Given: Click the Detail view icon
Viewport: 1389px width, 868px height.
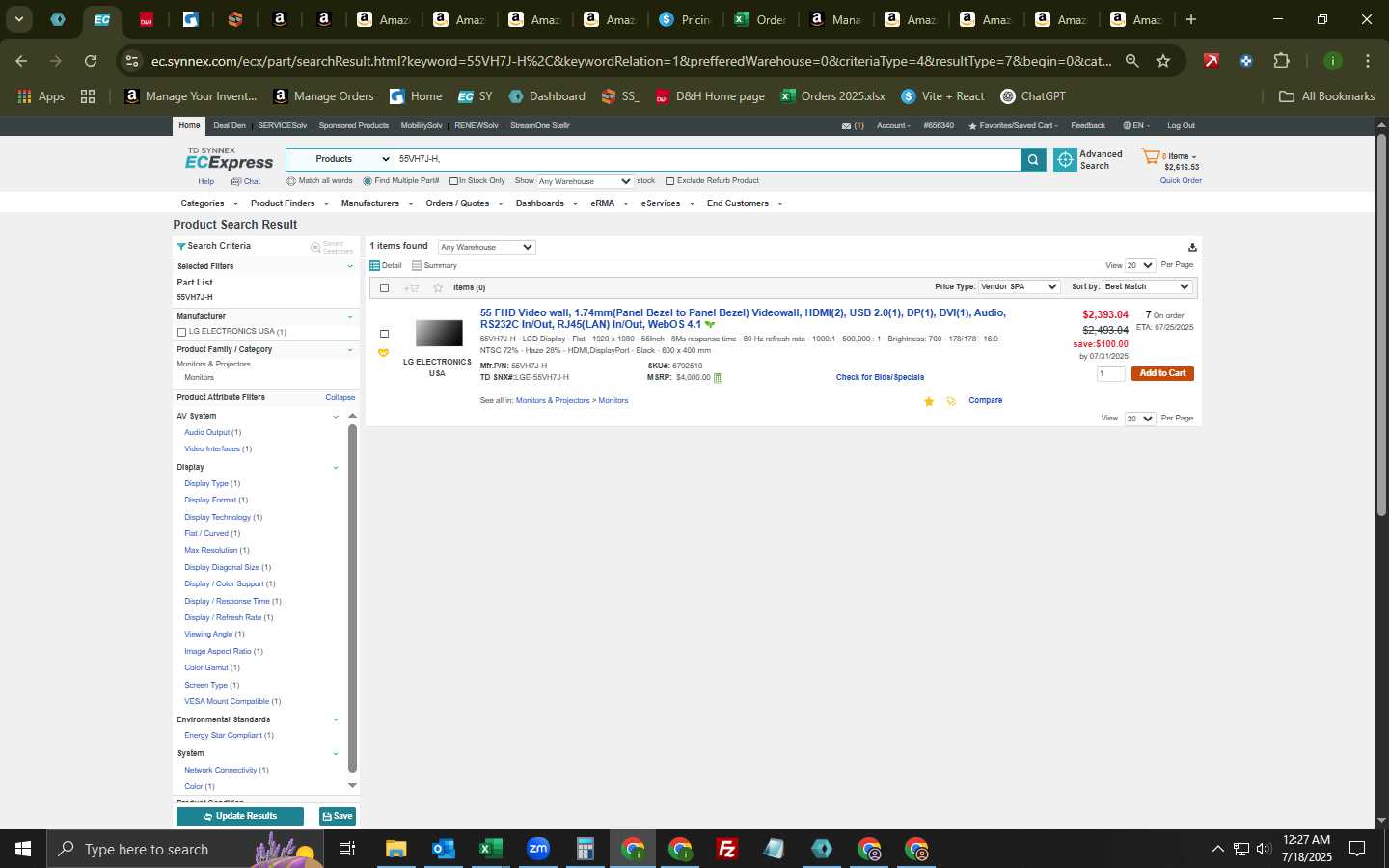Looking at the screenshot, I should point(375,266).
